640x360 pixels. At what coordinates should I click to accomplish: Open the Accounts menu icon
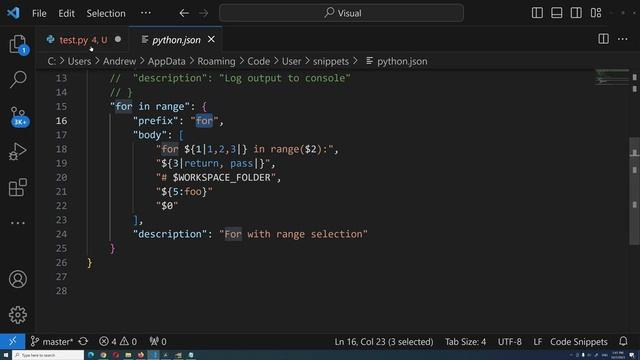pyautogui.click(x=18, y=279)
